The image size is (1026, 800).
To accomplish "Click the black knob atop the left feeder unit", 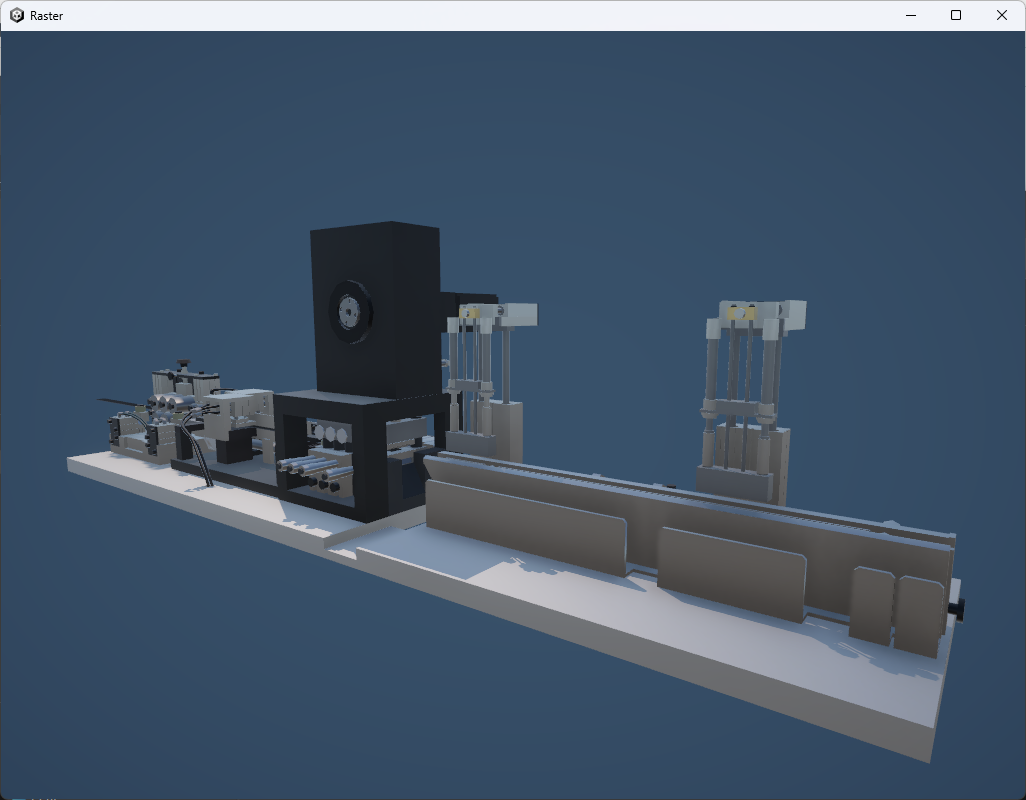I will [x=183, y=364].
